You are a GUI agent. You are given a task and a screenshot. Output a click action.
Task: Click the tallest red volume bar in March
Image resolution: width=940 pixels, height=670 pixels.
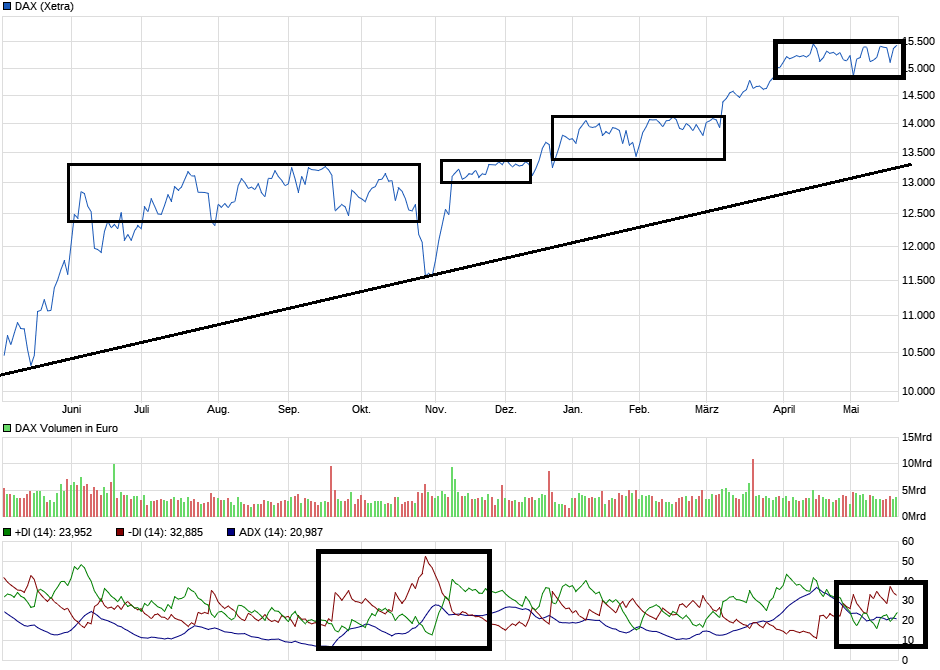(x=752, y=488)
